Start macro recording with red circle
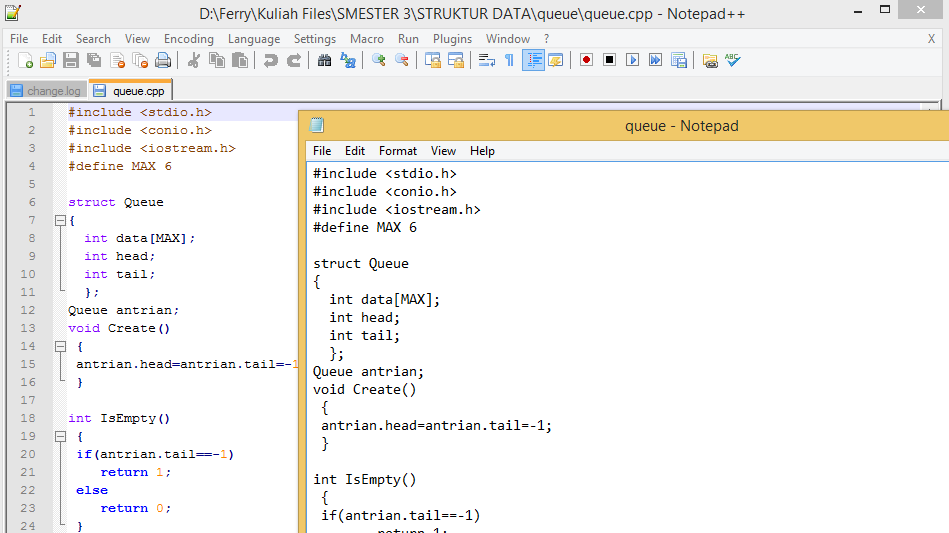 pyautogui.click(x=586, y=60)
